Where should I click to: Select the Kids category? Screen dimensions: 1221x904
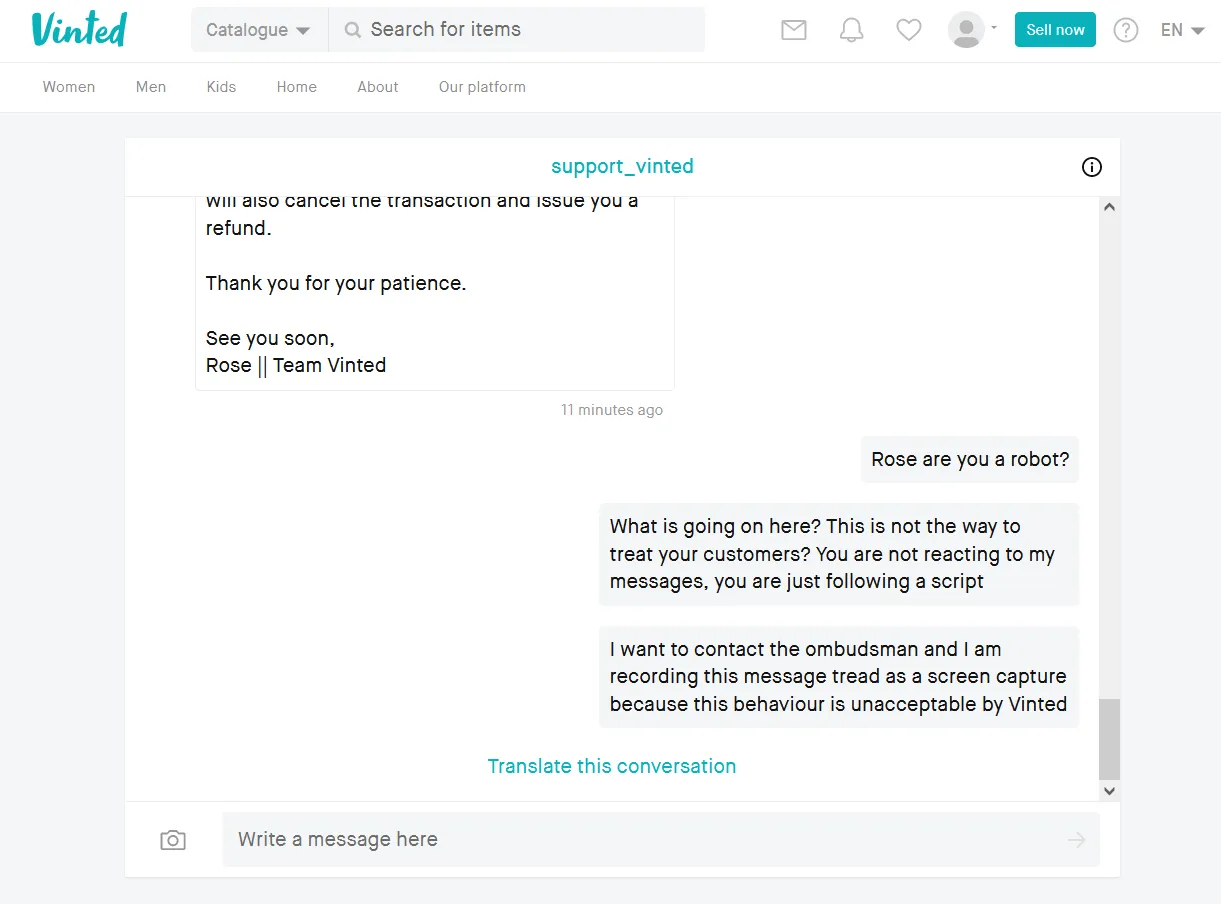point(221,87)
